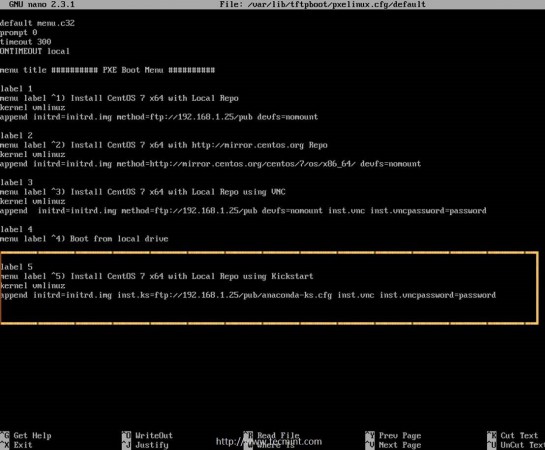Click the Read File shortcut

271,435
